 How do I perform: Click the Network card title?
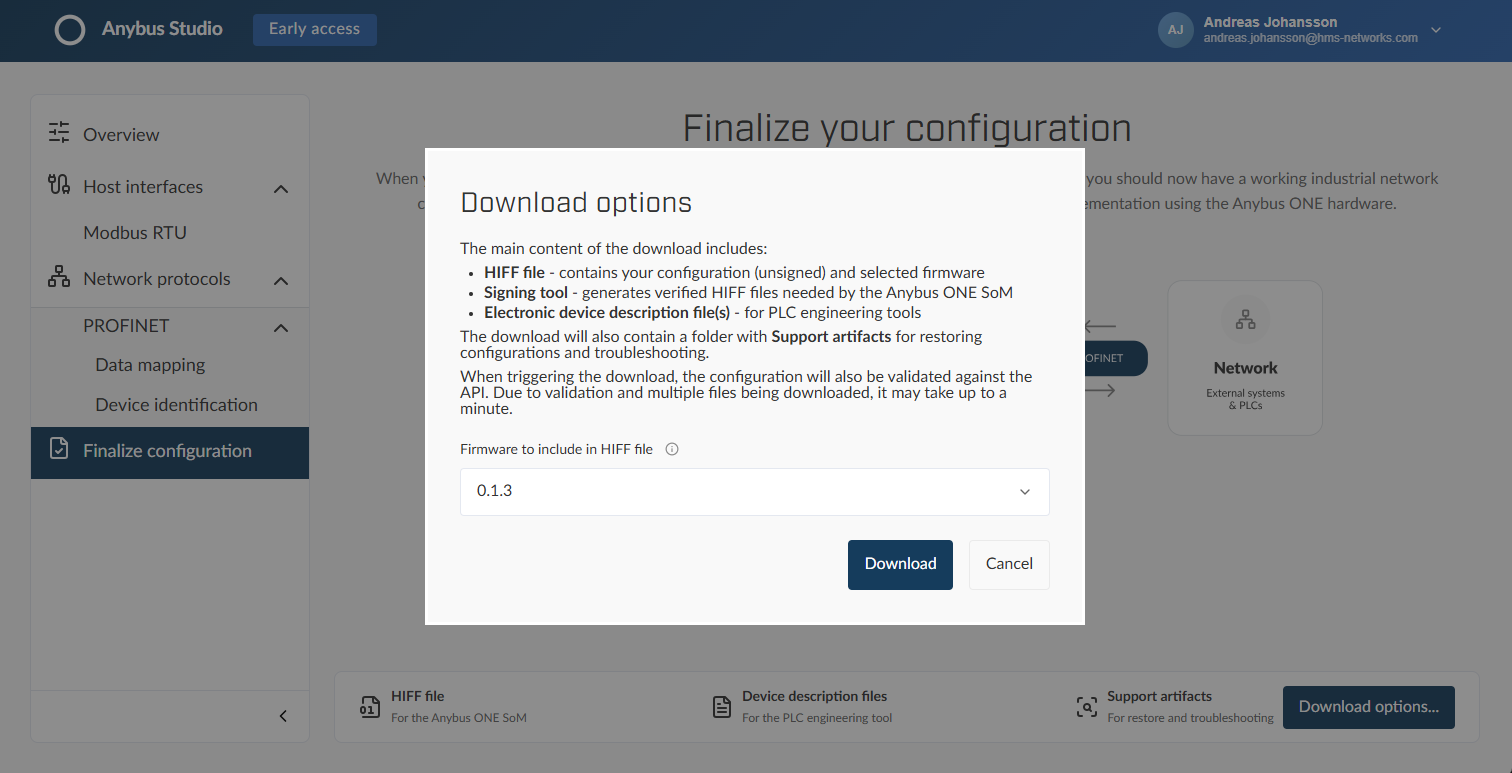[1246, 368]
